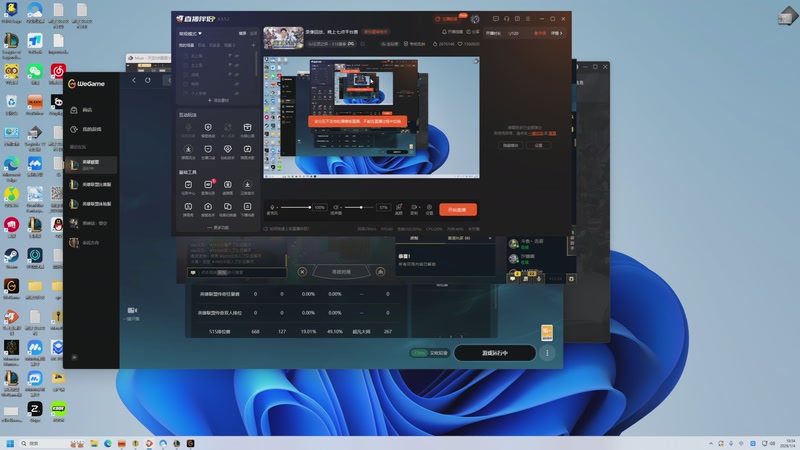Toggle visibility of the last source row

237,93
